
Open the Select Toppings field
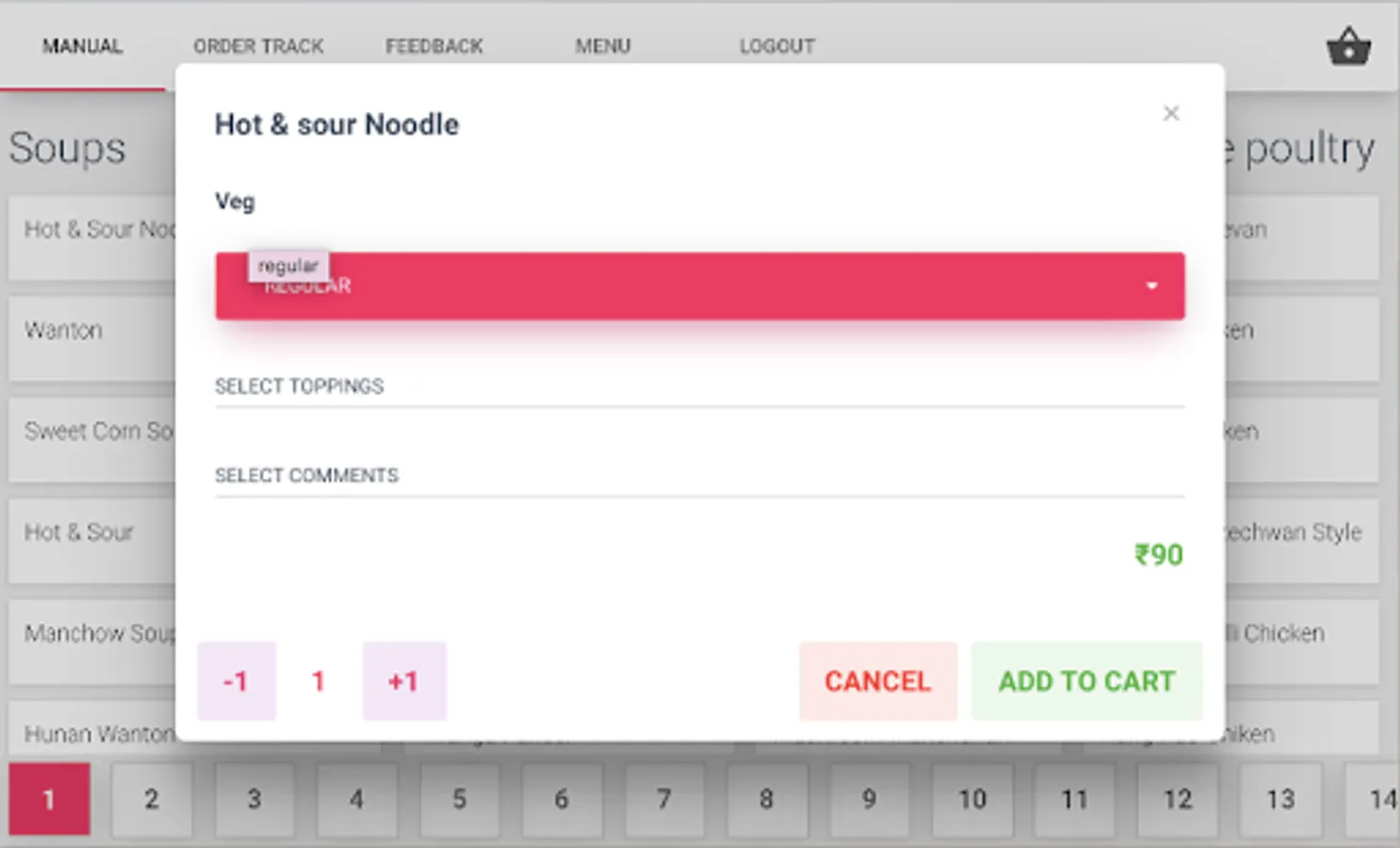pos(699,386)
